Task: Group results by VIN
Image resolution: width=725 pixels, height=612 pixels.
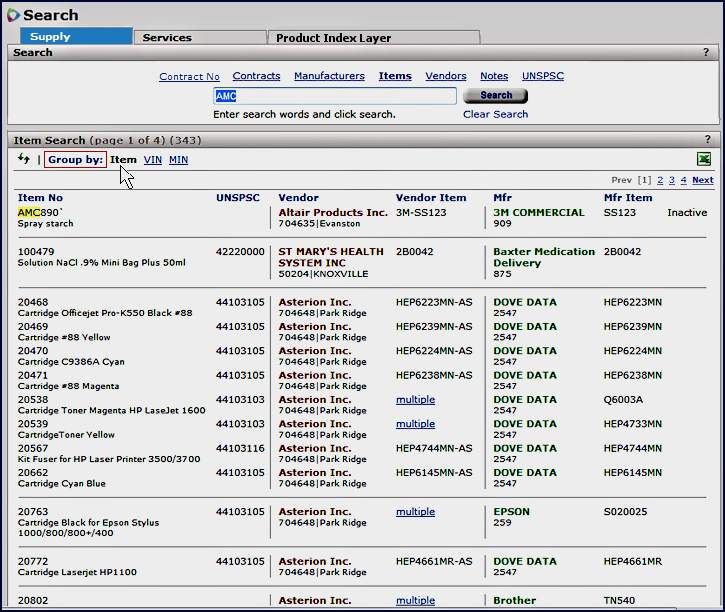Action: click(152, 160)
